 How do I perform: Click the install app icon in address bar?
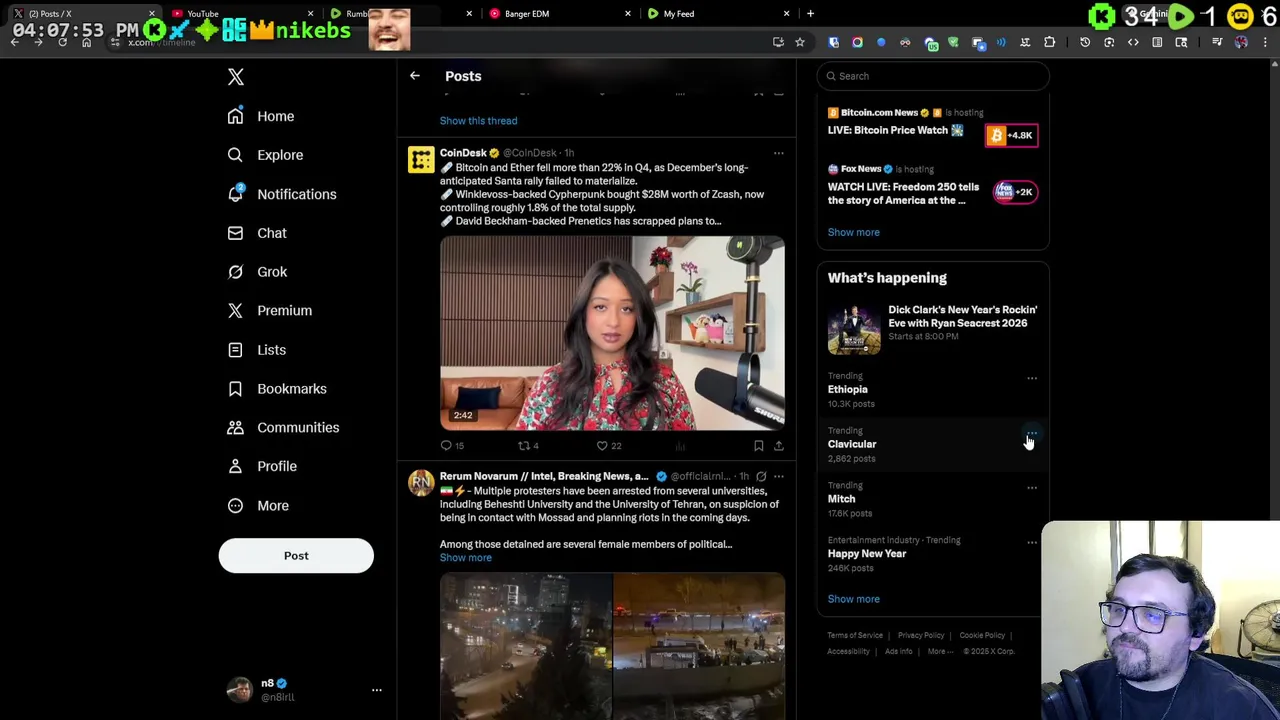778,42
